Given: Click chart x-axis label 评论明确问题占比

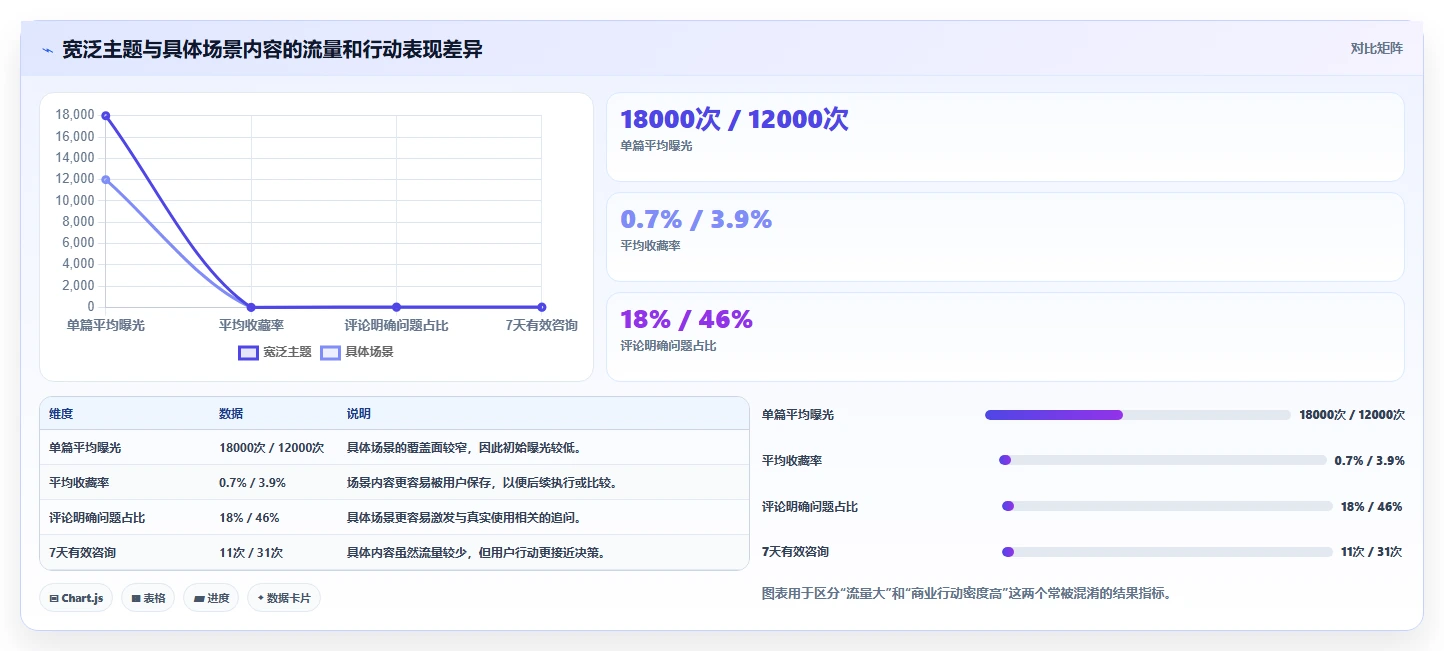Looking at the screenshot, I should point(396,325).
